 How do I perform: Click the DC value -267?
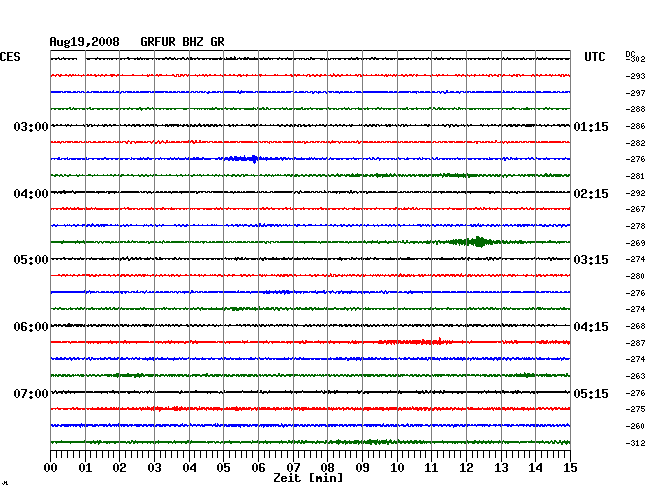click(635, 209)
